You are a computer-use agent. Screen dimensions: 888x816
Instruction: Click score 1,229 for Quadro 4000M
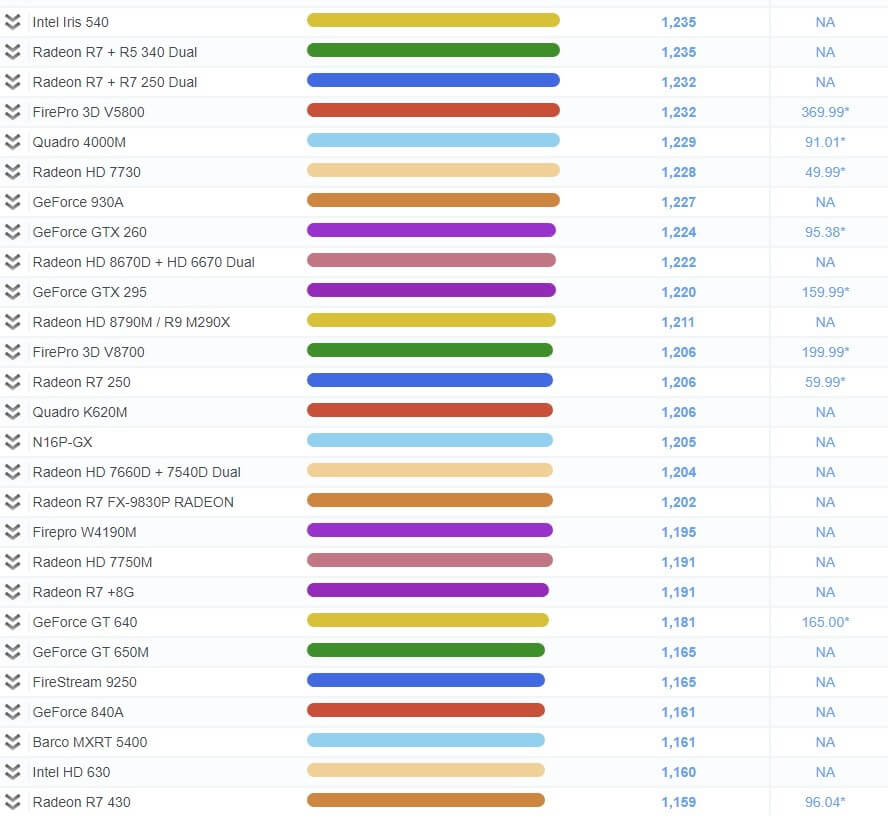(678, 142)
